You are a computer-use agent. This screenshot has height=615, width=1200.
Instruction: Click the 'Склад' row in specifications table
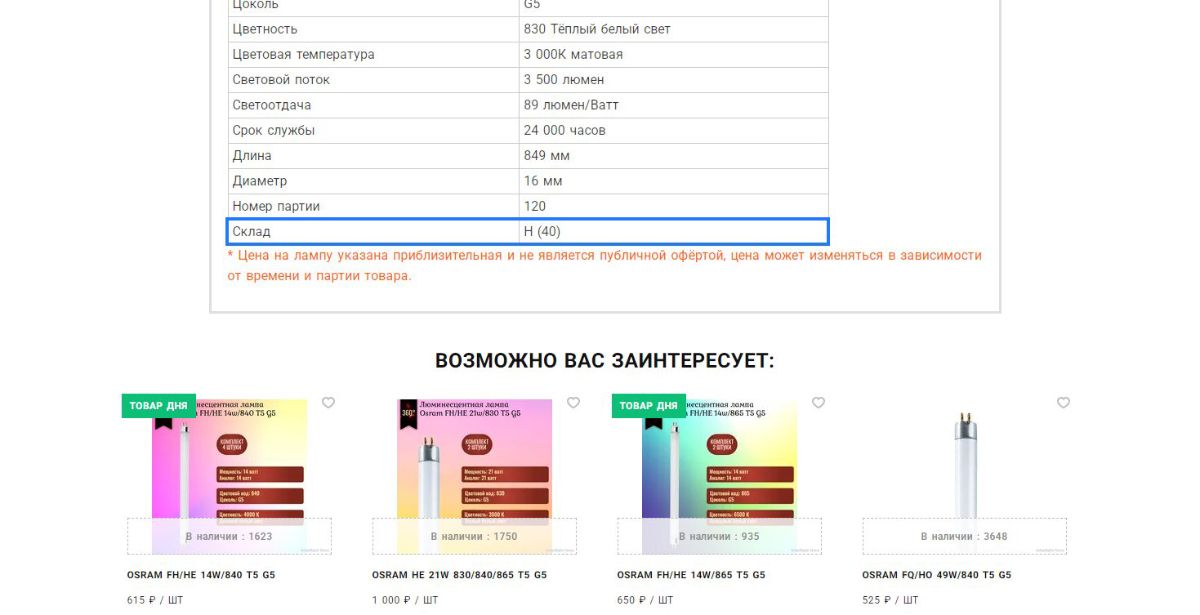click(528, 232)
